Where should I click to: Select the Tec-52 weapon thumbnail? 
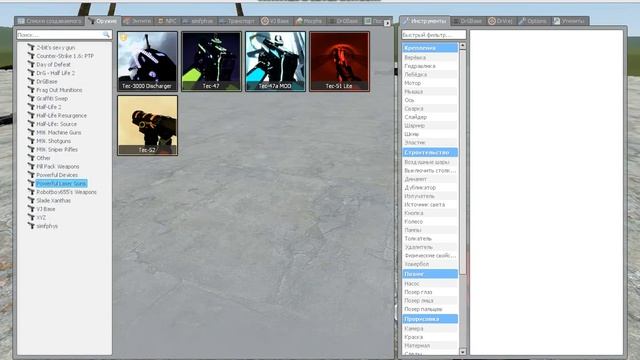pos(147,125)
